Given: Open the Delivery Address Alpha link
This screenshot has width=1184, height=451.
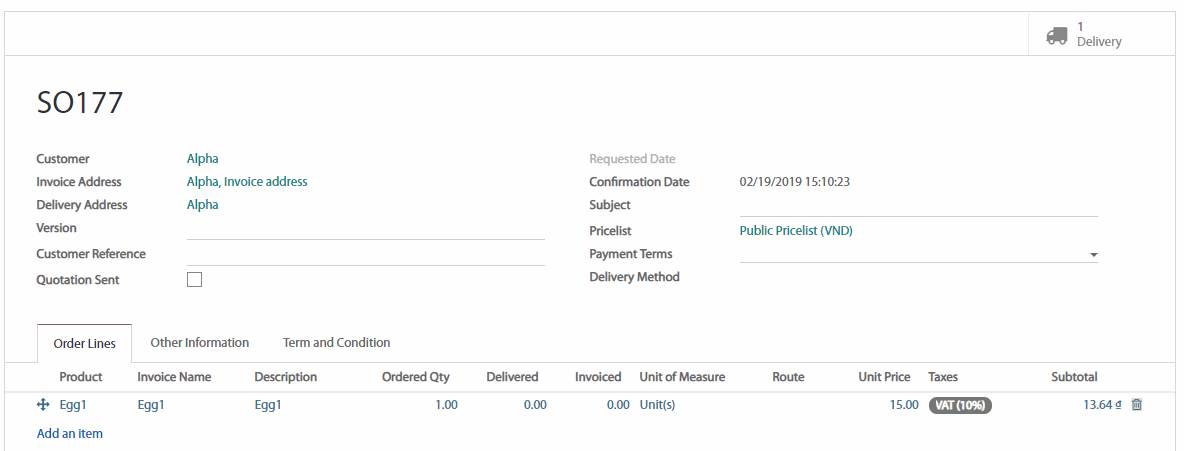Looking at the screenshot, I should [x=202, y=205].
